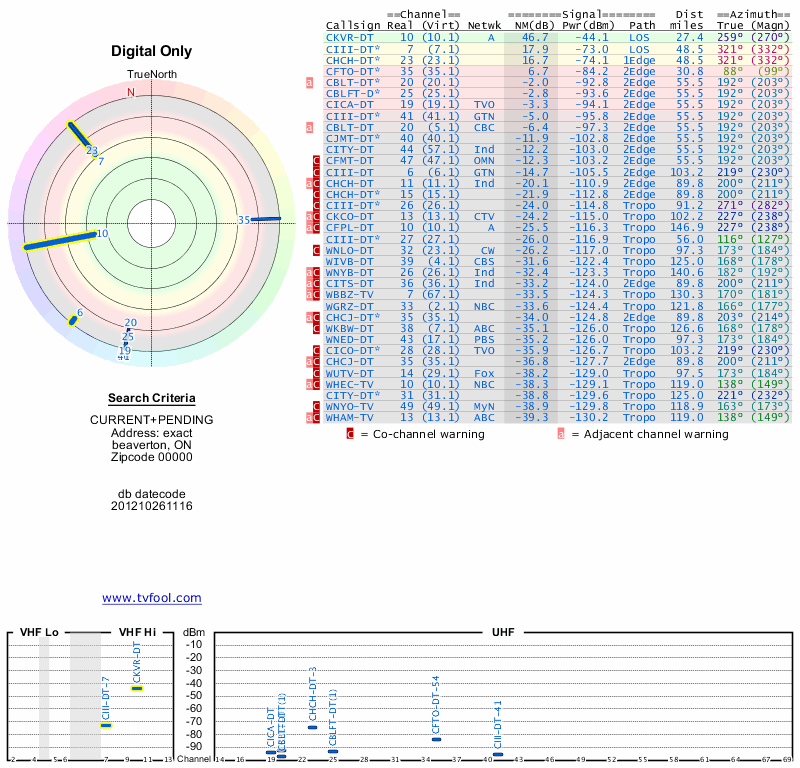Click the co-channel warning icon beside CFMT-DT

(x=317, y=160)
